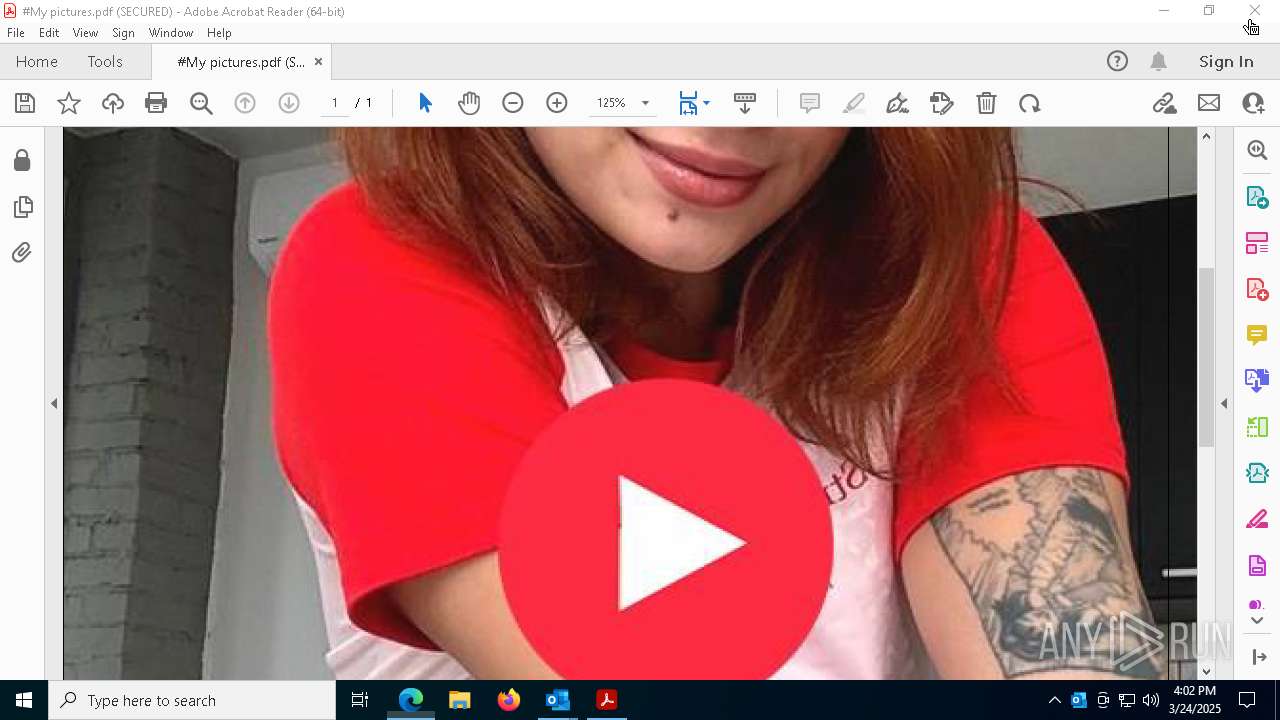The image size is (1280, 720).
Task: Open the Edit menu
Action: [x=49, y=33]
